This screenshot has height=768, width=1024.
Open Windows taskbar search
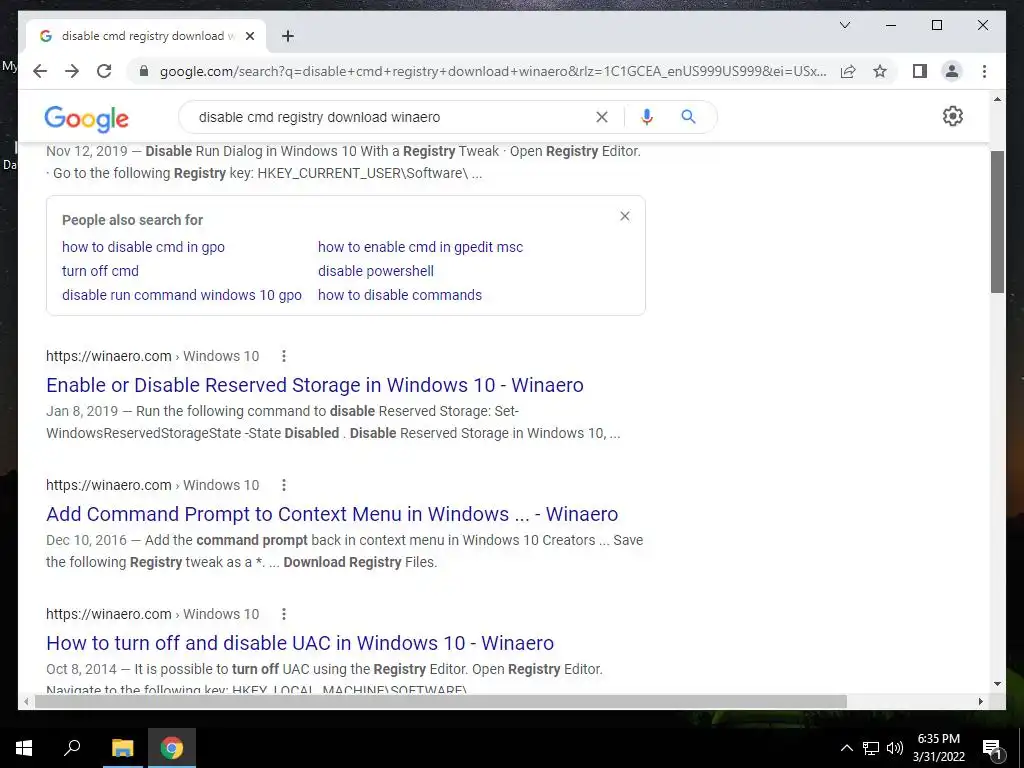[72, 748]
